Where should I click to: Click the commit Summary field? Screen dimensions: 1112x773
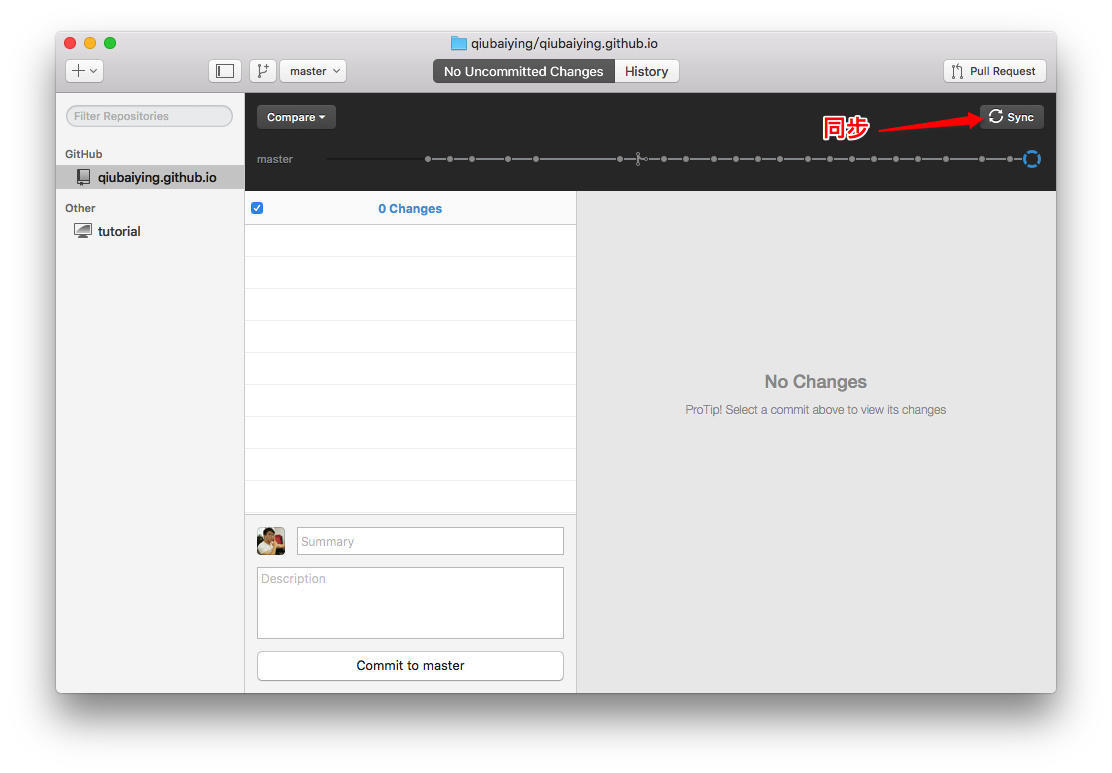coord(430,541)
